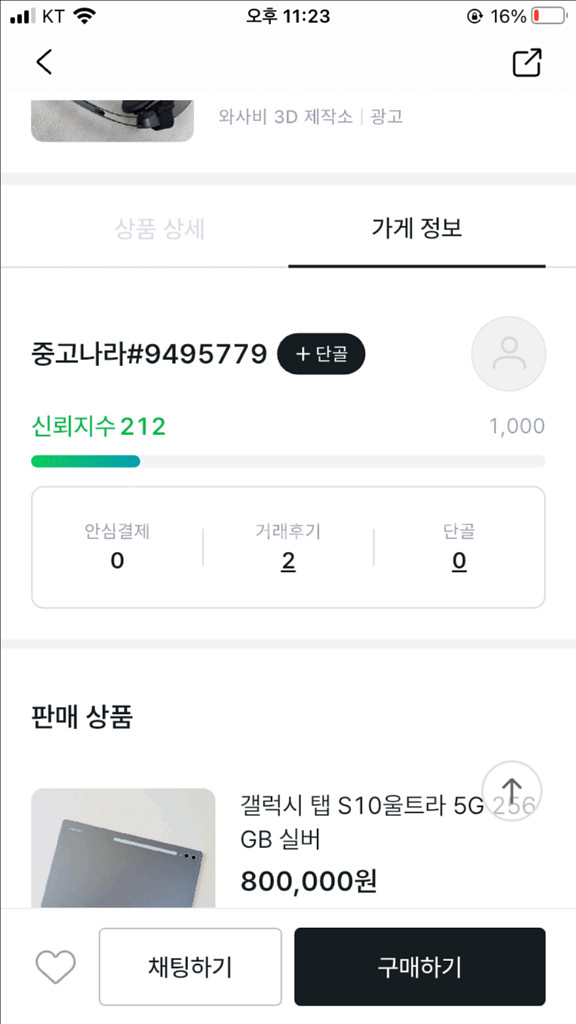Select the 가게 정보 tab
This screenshot has width=576, height=1024.
click(417, 229)
